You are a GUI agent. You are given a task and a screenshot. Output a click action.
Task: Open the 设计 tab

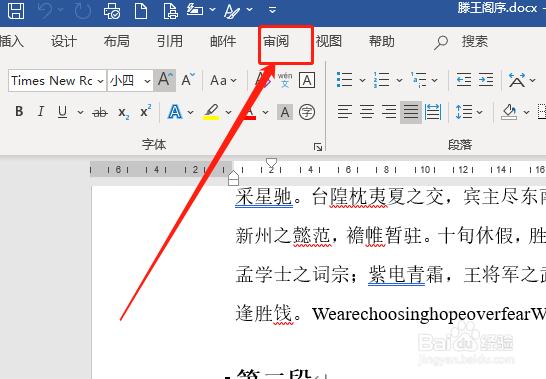(64, 41)
